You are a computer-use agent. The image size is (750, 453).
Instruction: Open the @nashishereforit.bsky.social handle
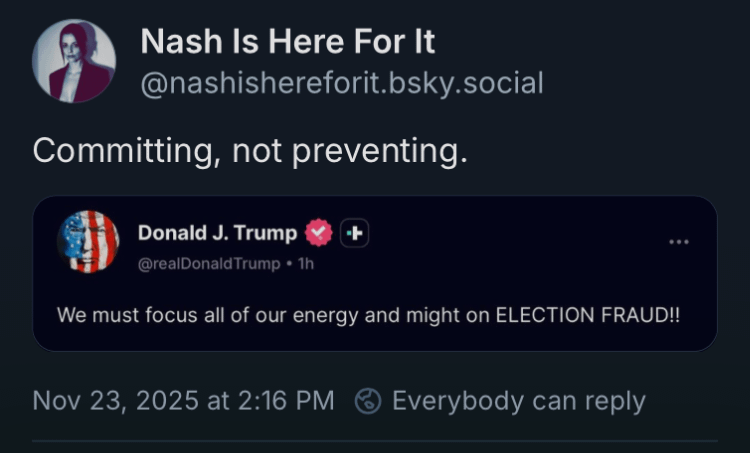341,82
